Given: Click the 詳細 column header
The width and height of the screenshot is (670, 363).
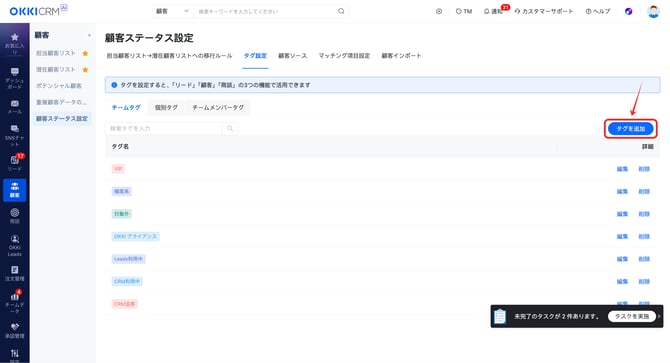Looking at the screenshot, I should [647, 146].
